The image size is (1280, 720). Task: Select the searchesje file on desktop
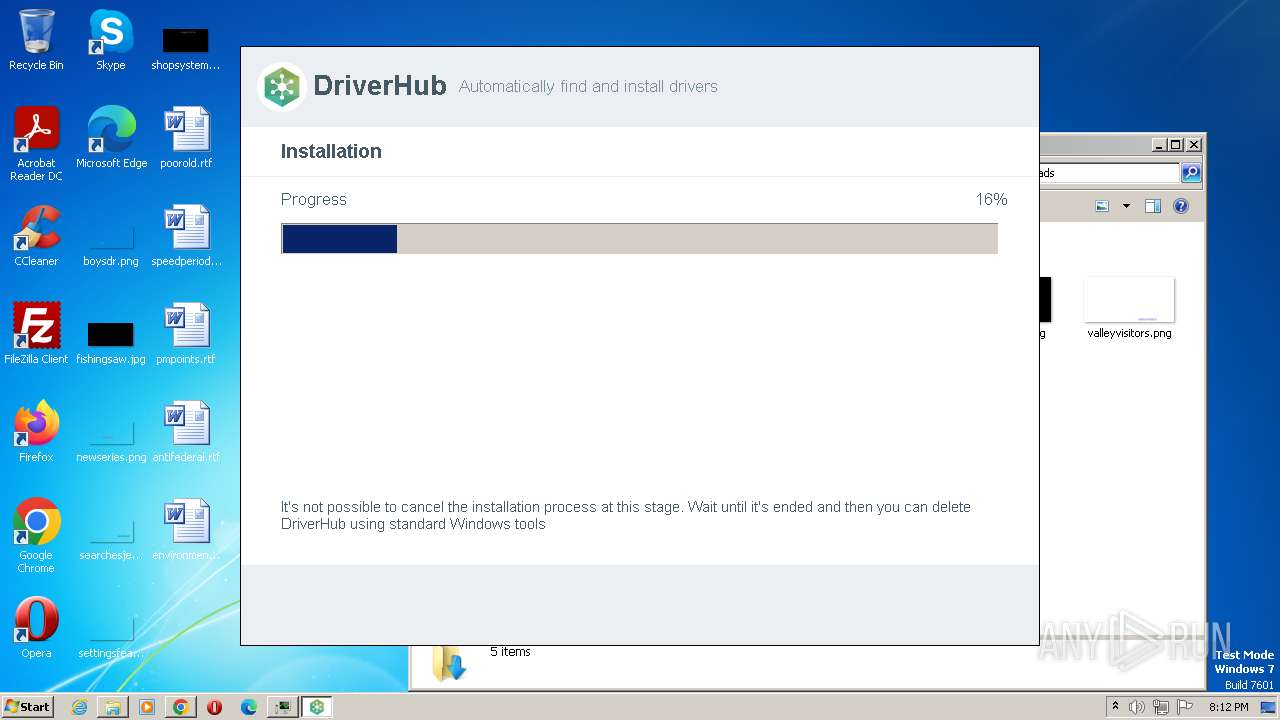tap(111, 540)
